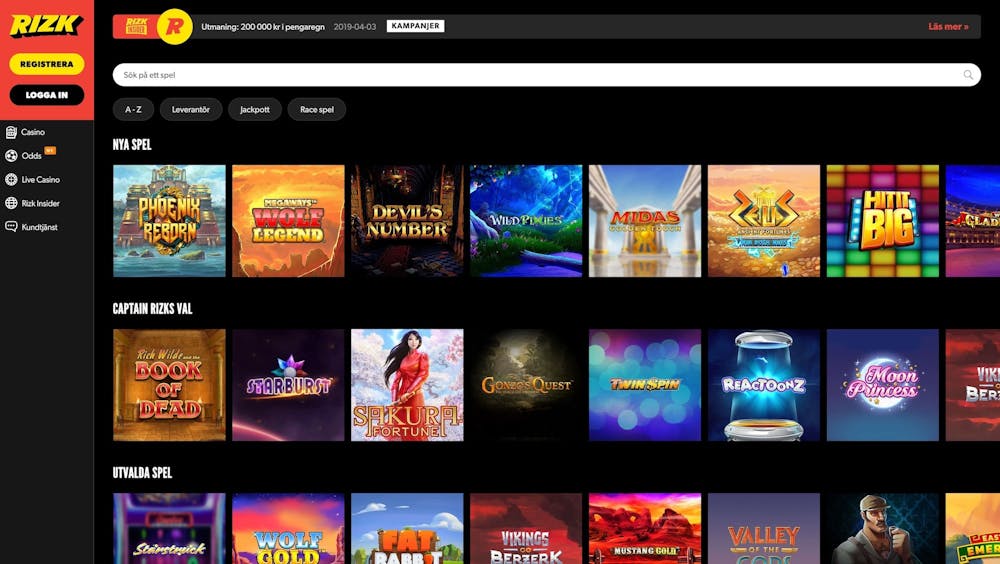Select the Jackpott filter
Viewport: 1000px width, 564px height.
(x=254, y=109)
